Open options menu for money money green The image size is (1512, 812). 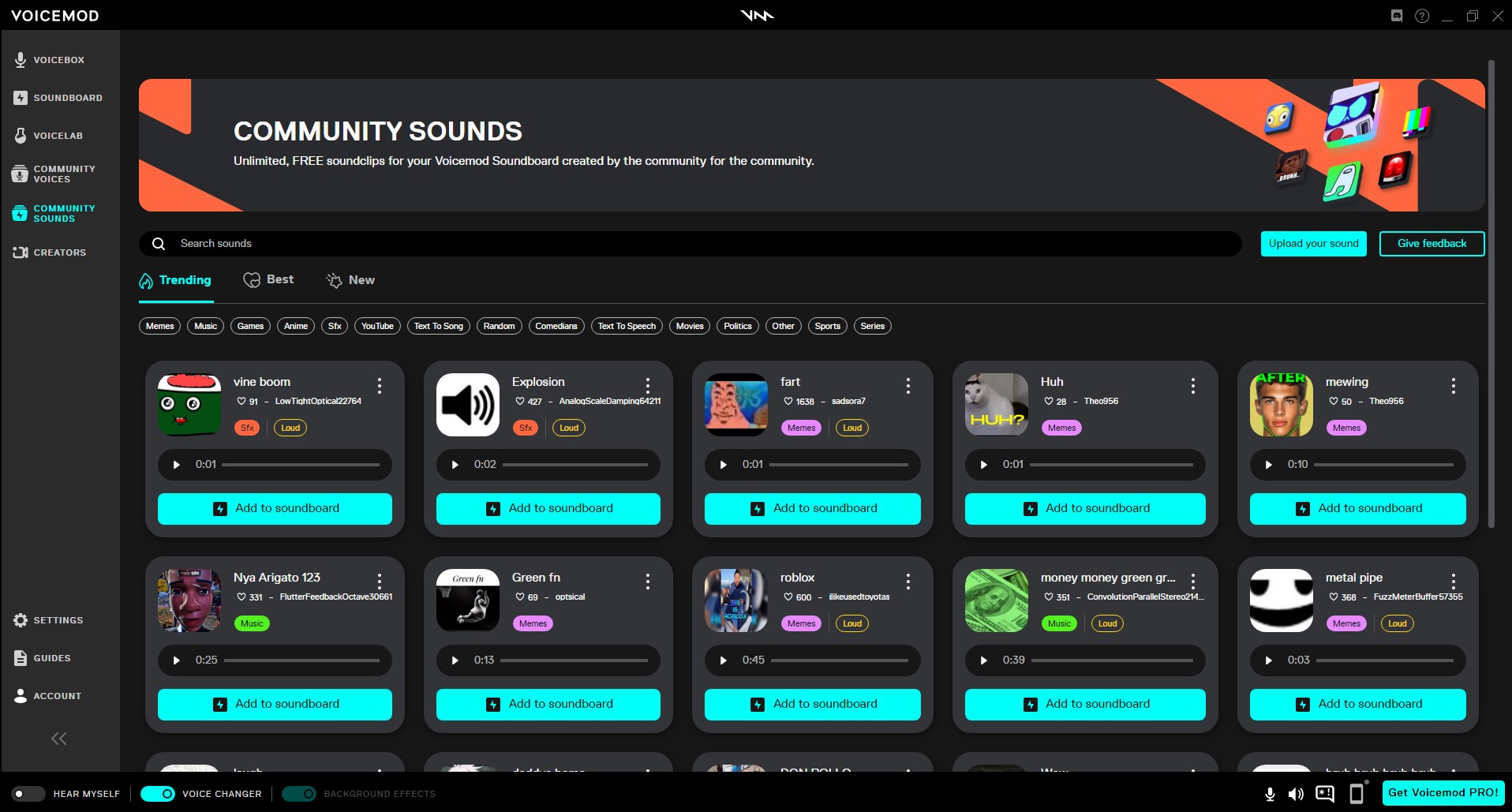click(1193, 582)
